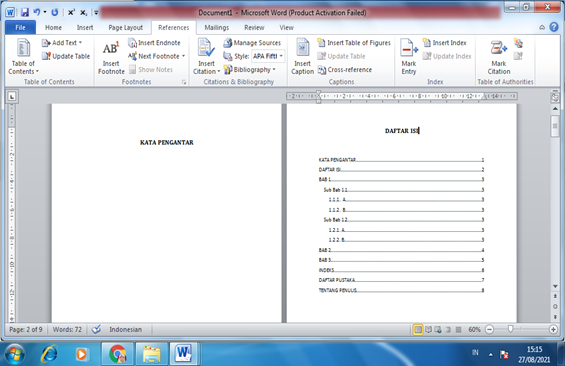565x366 pixels.
Task: Switch to Draft view
Action: coord(458,329)
